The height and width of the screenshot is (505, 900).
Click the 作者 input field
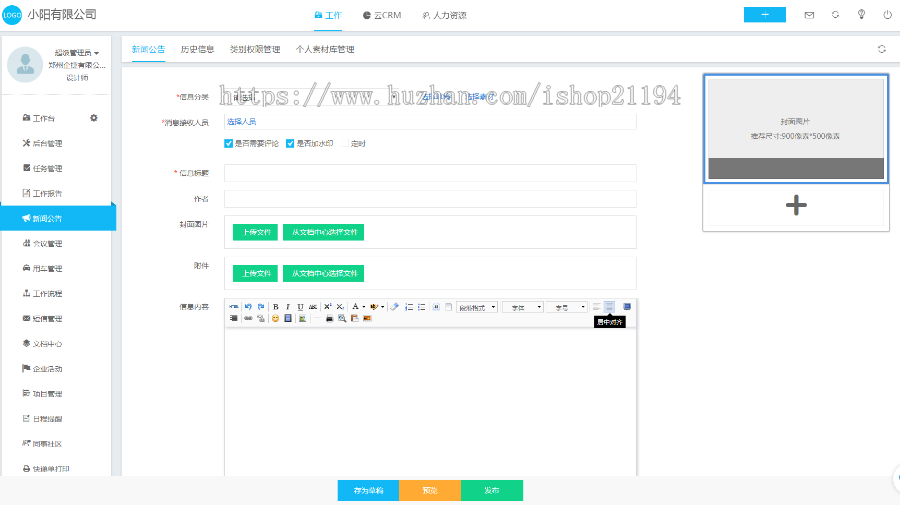[430, 199]
